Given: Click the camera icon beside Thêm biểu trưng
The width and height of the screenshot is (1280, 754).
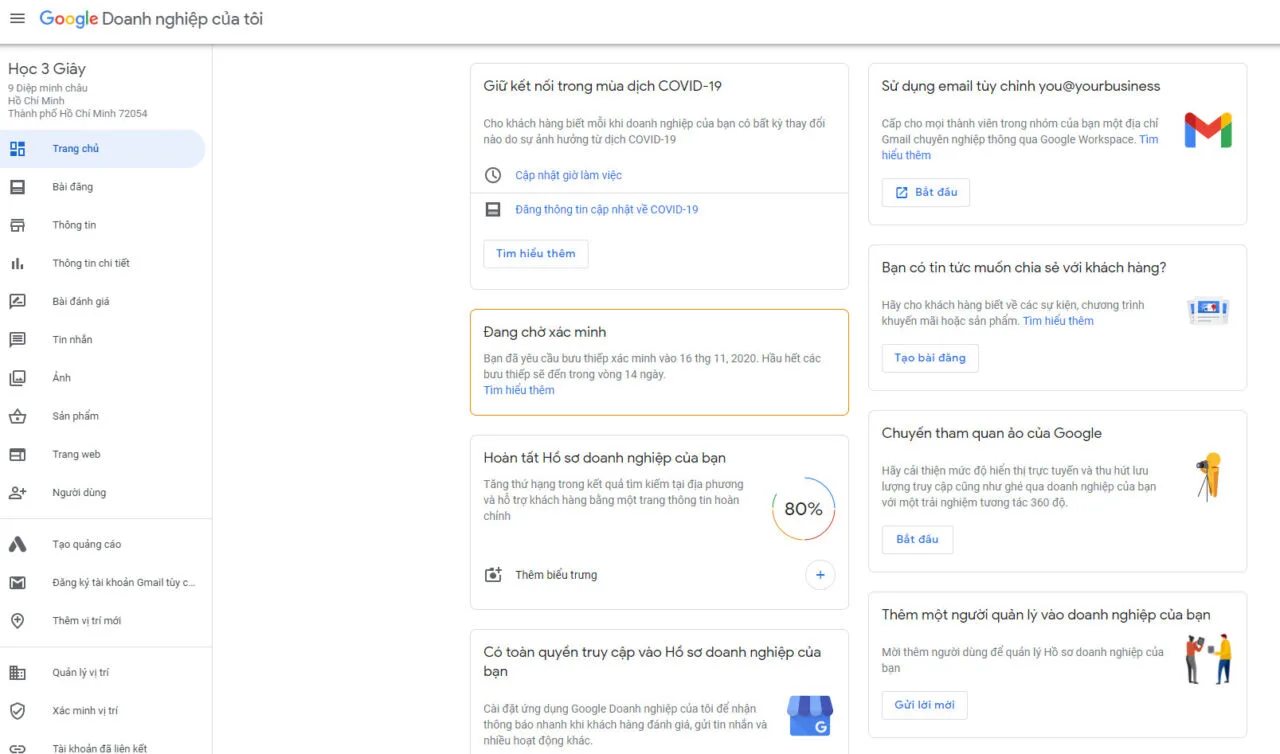Looking at the screenshot, I should click(492, 575).
